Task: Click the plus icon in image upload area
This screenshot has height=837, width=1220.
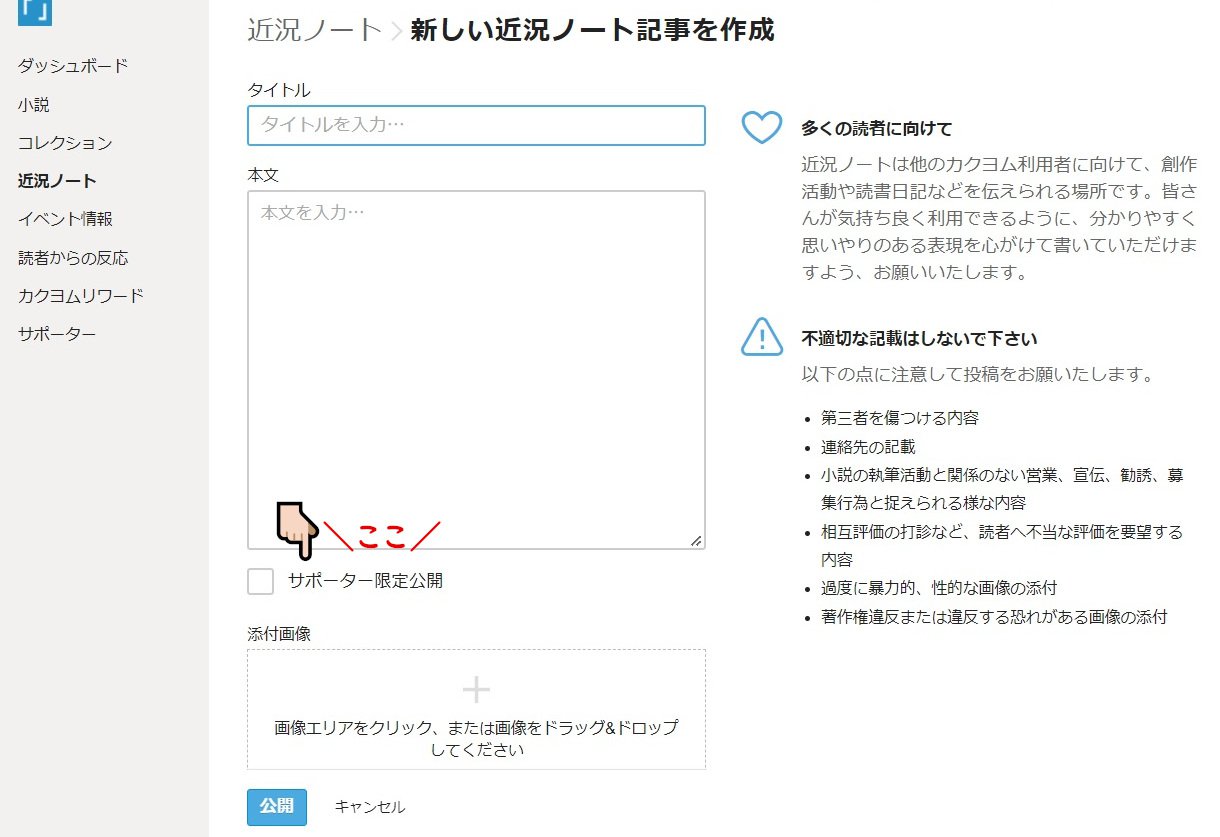Action: click(476, 689)
